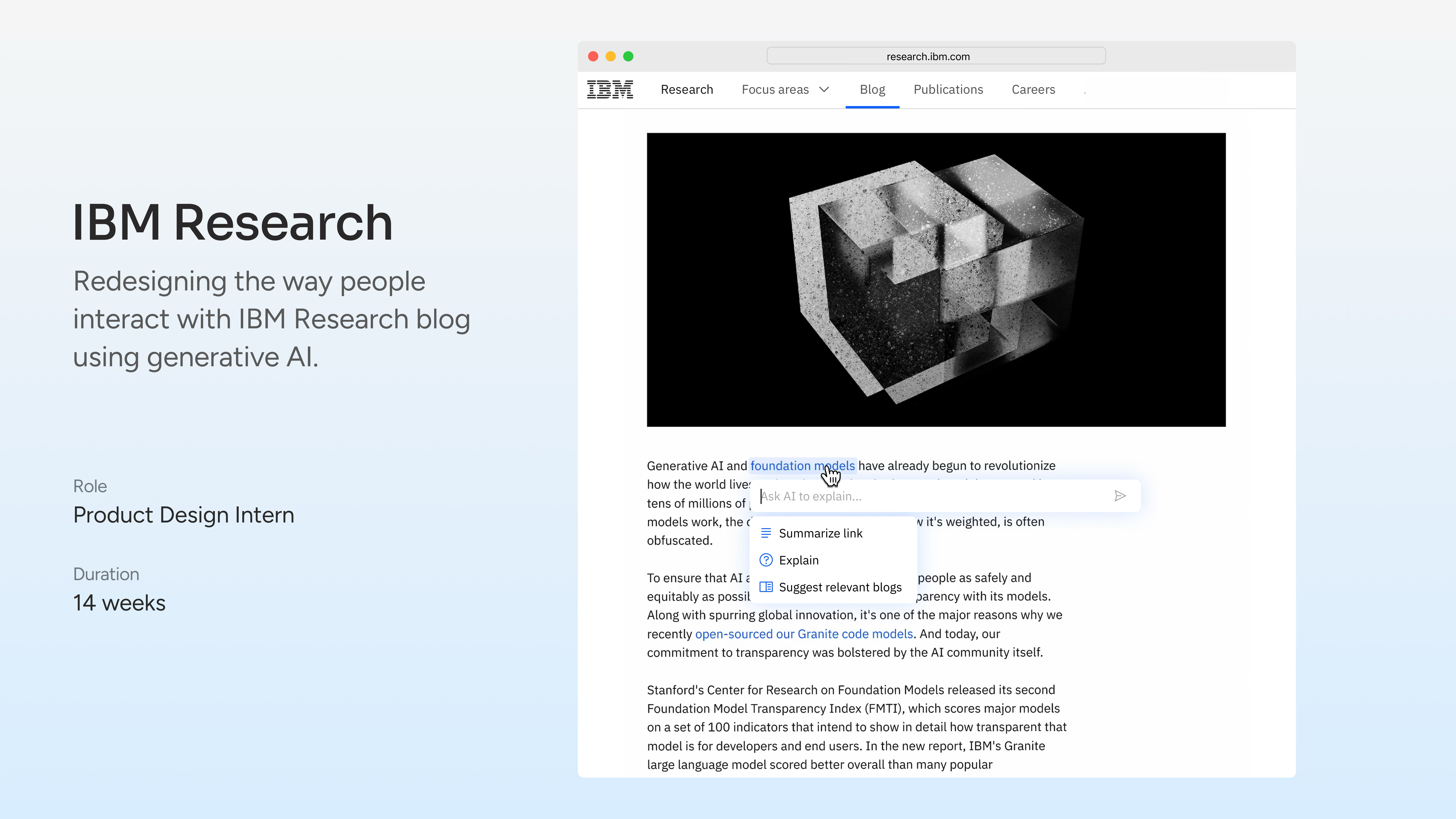Open the open-sourced Granite code models link
The width and height of the screenshot is (1456, 819).
click(804, 634)
